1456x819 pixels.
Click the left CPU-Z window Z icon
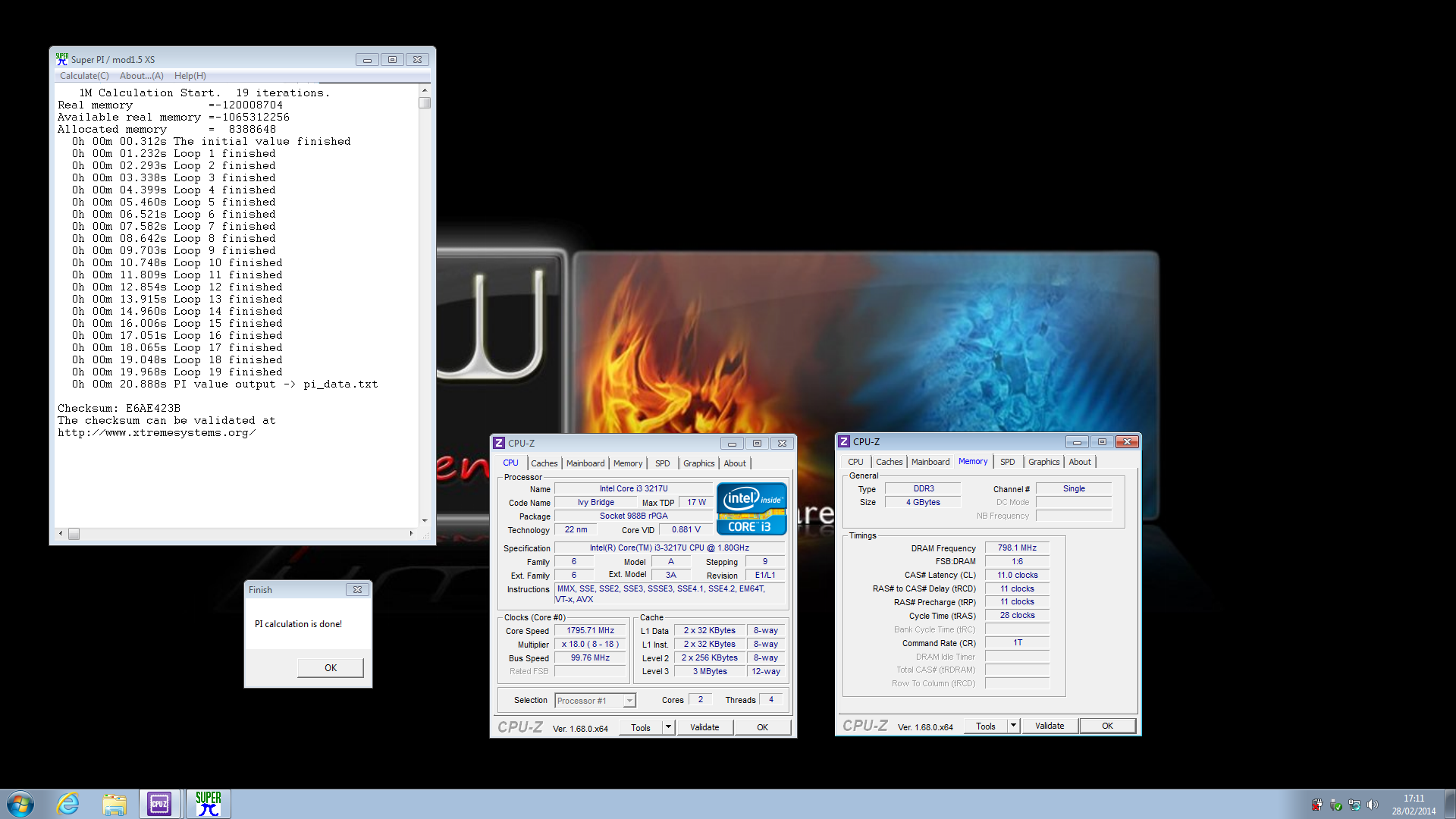pyautogui.click(x=499, y=443)
